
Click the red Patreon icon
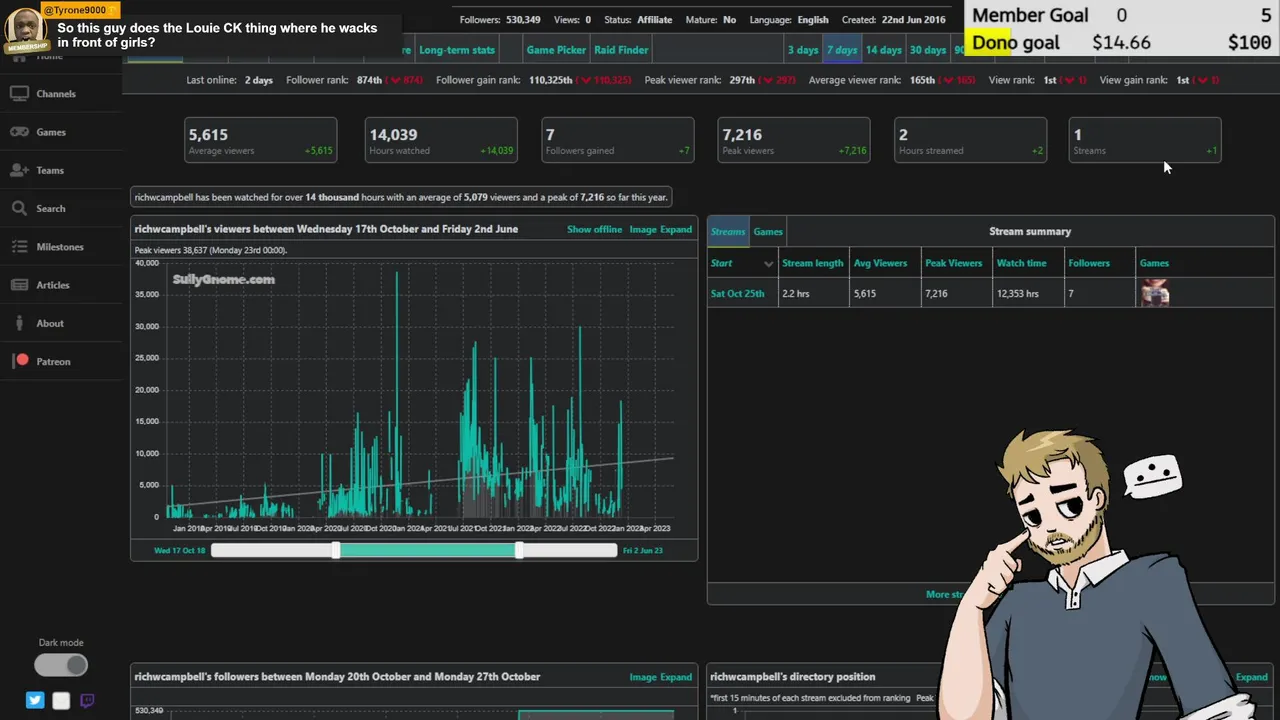[22, 361]
